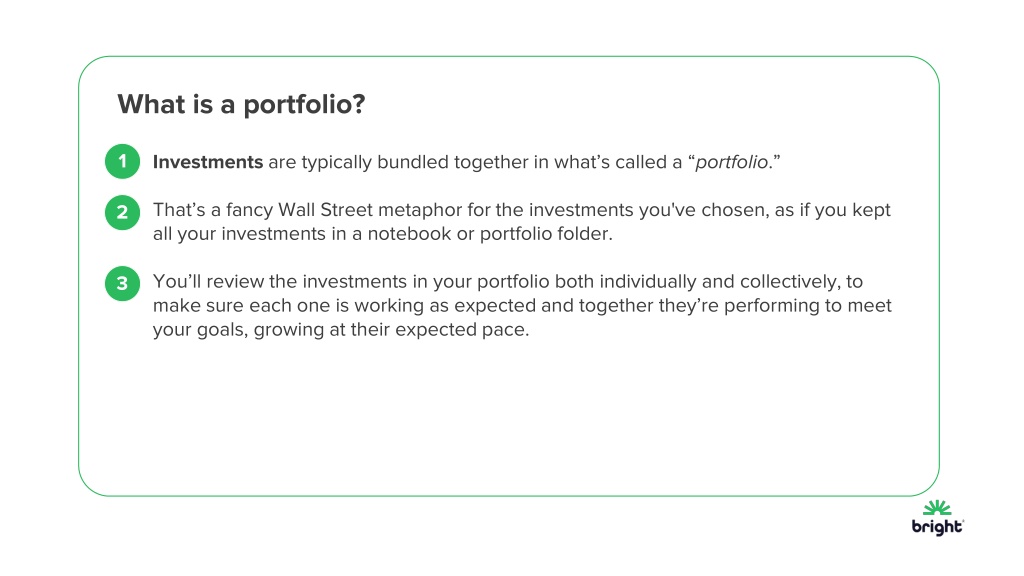Viewport: 1024px width, 576px height.
Task: Click the words "bundled together" in point one
Action: pyautogui.click(x=452, y=162)
